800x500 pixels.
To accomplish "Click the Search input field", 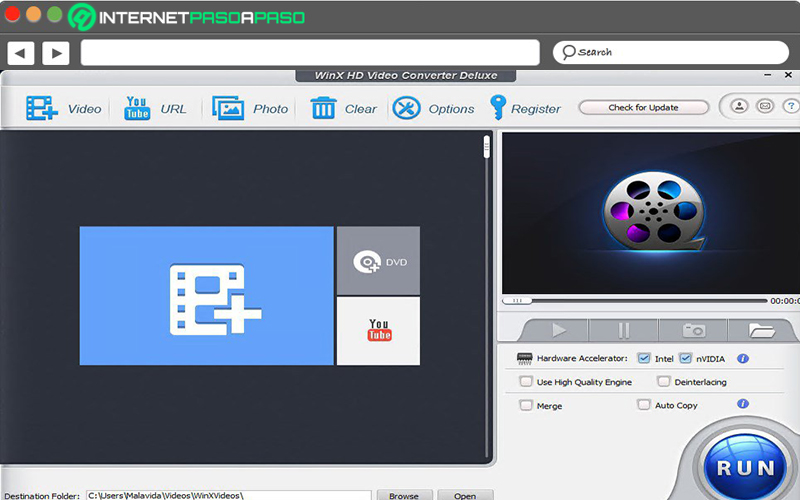I will [x=671, y=53].
